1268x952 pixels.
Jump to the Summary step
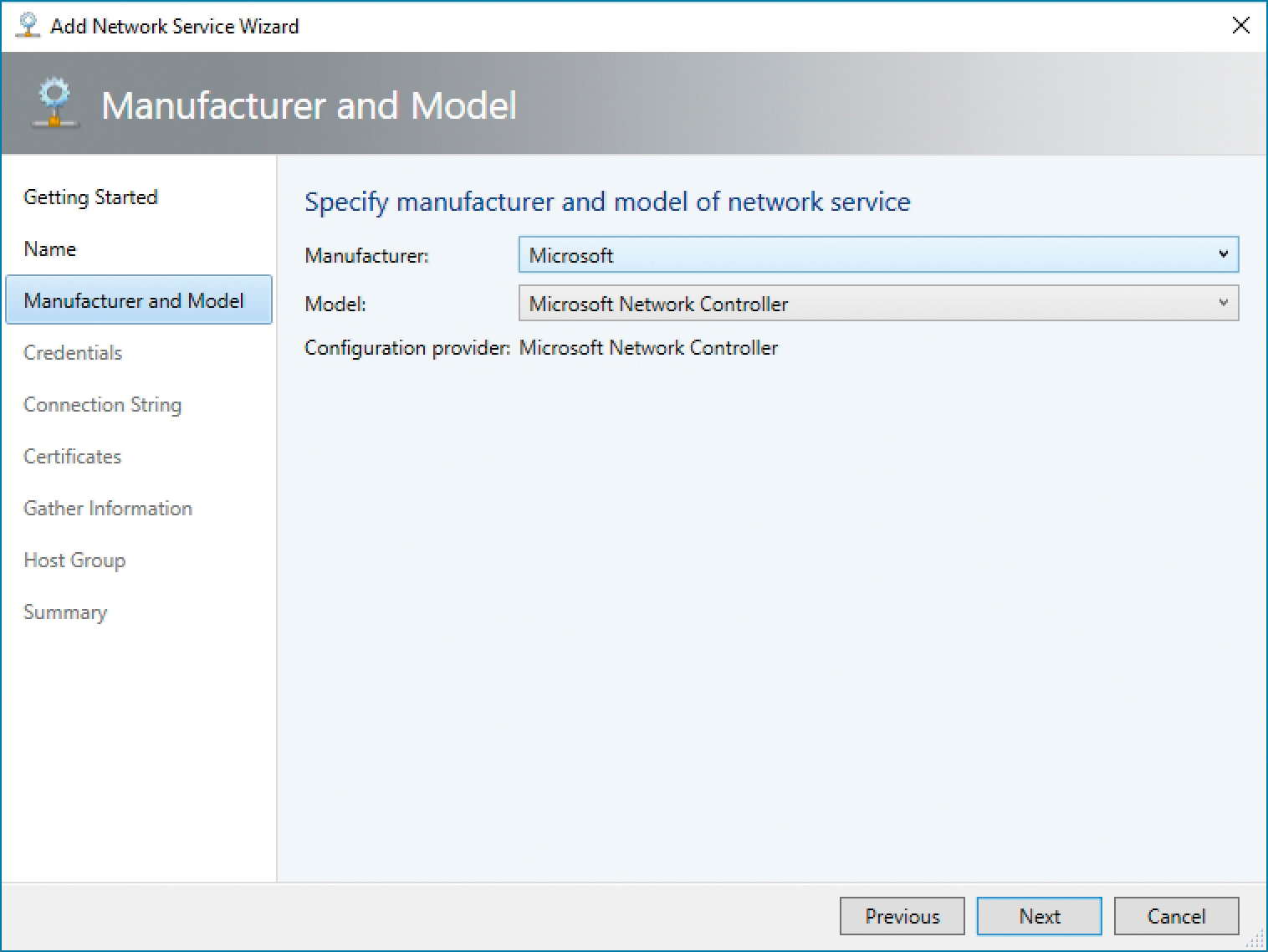point(65,612)
